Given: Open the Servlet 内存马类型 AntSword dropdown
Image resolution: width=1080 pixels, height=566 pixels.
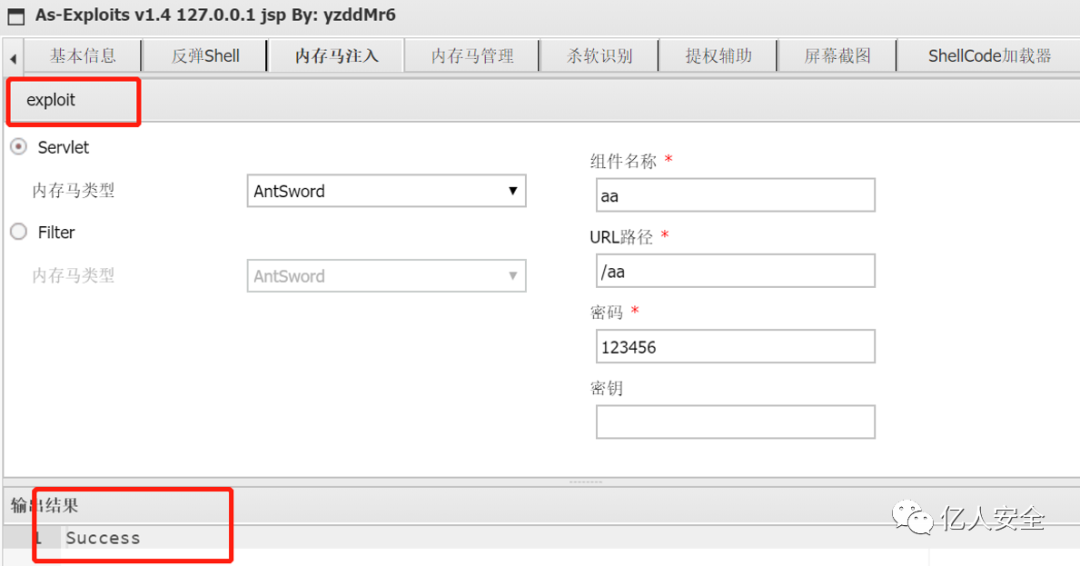Looking at the screenshot, I should (386, 191).
